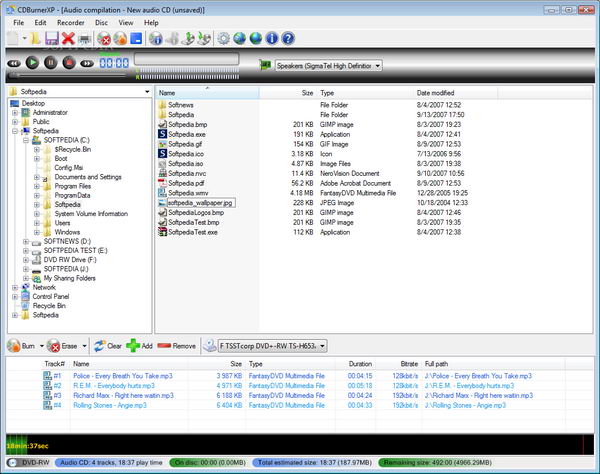Click the sound card icon beside Speakers
This screenshot has height=474, width=600.
point(265,65)
